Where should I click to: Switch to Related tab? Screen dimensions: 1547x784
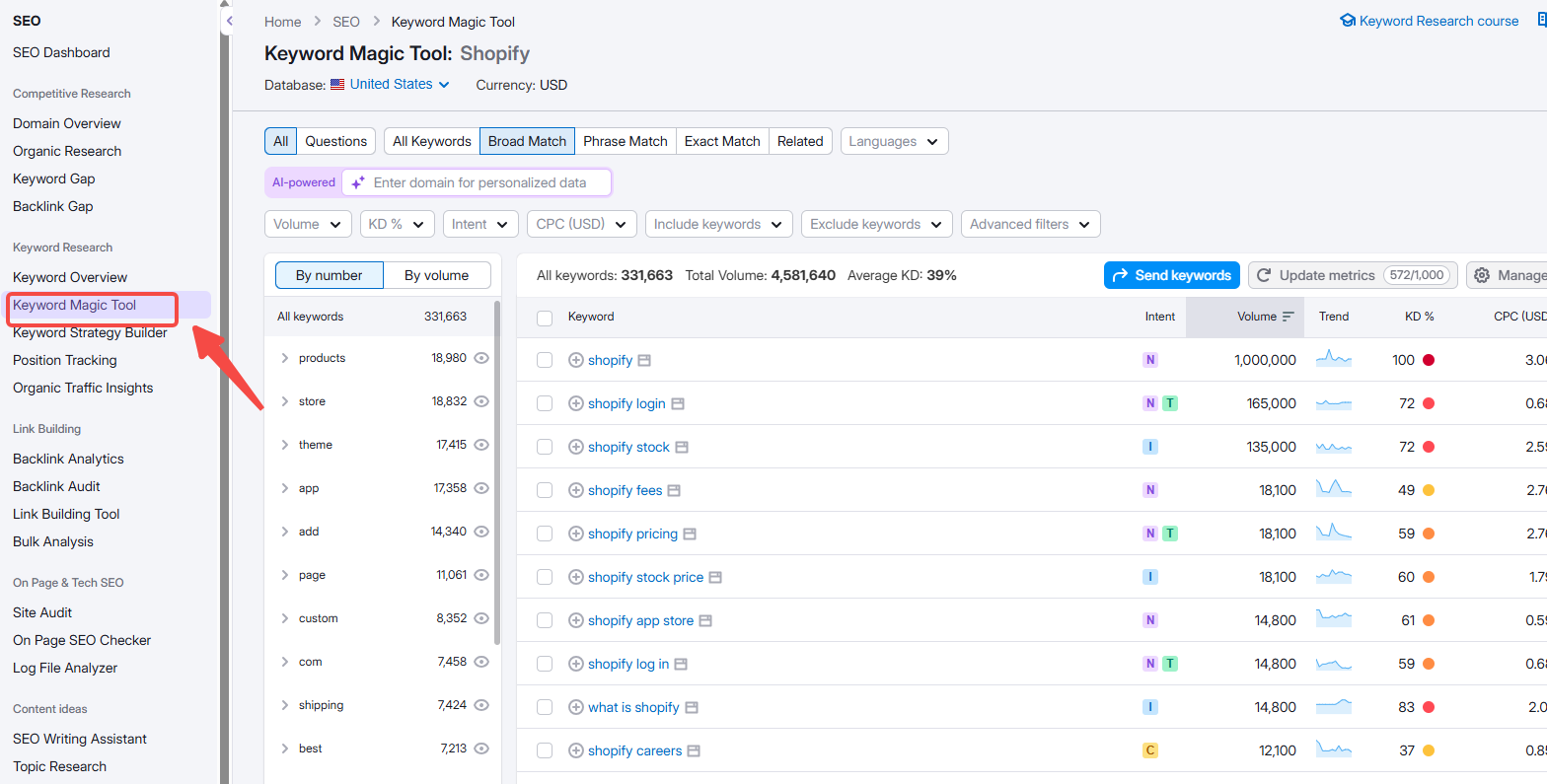coord(800,141)
